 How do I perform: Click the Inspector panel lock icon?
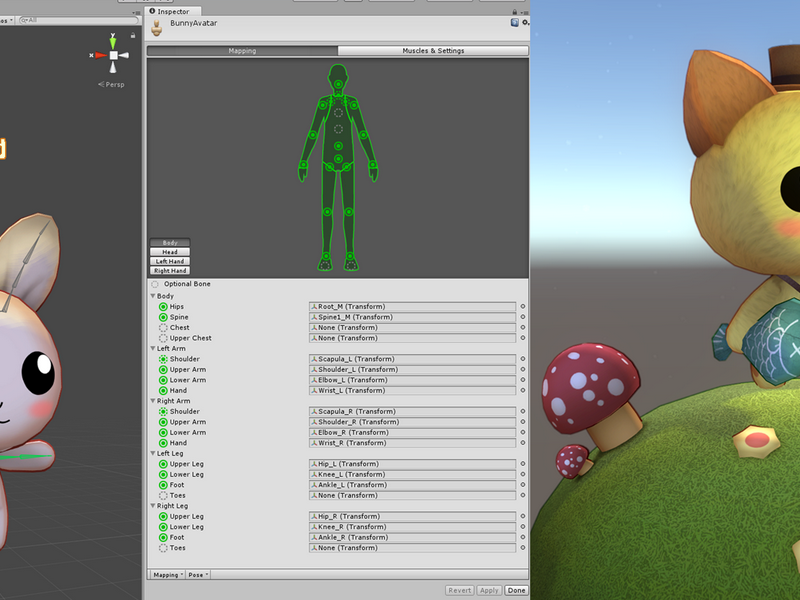point(514,12)
